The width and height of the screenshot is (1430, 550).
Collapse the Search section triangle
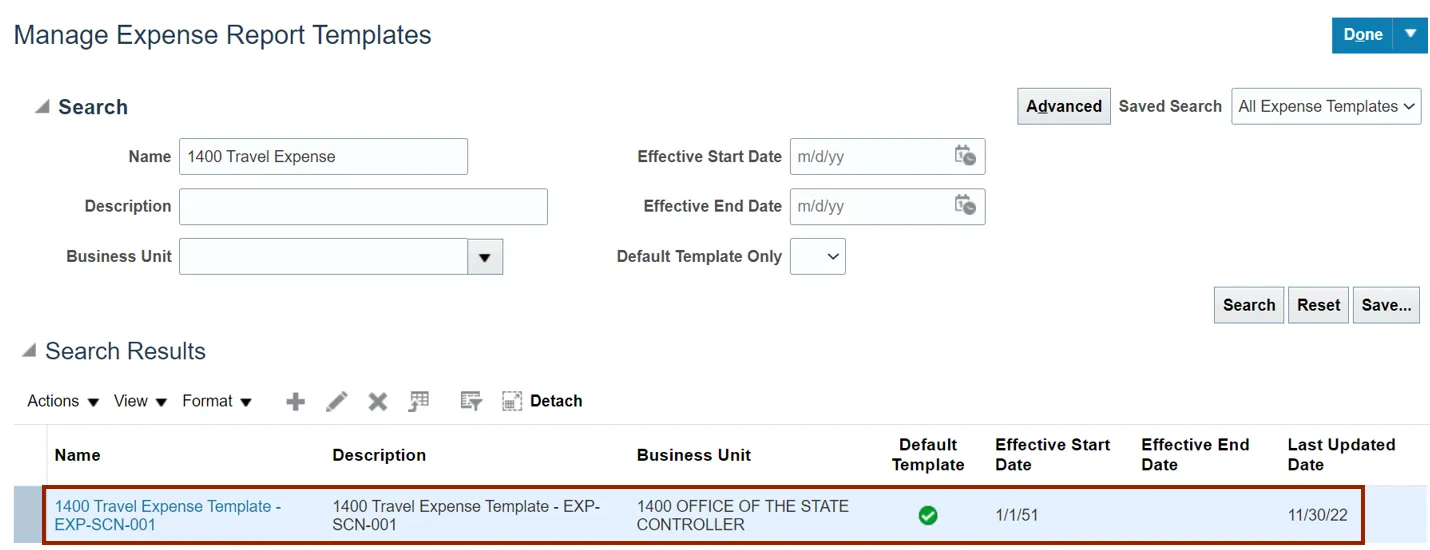[42, 107]
